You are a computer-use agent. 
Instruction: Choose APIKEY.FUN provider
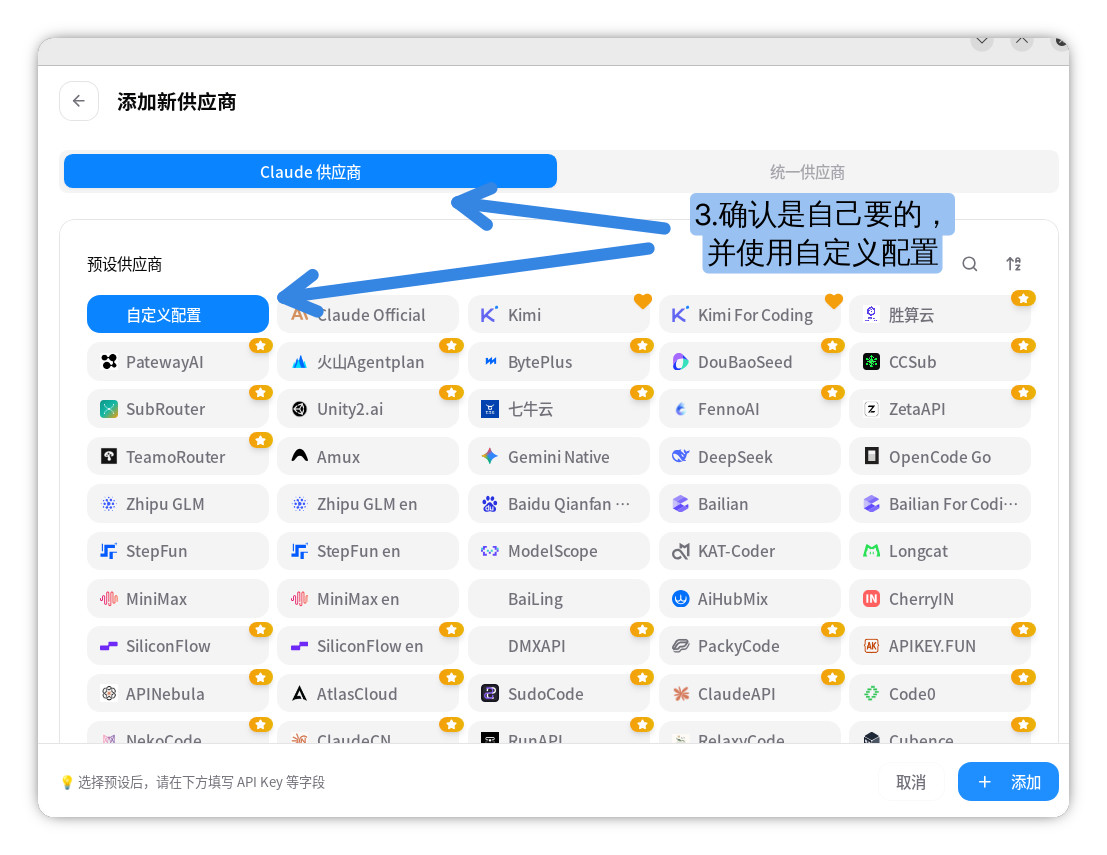pos(940,645)
